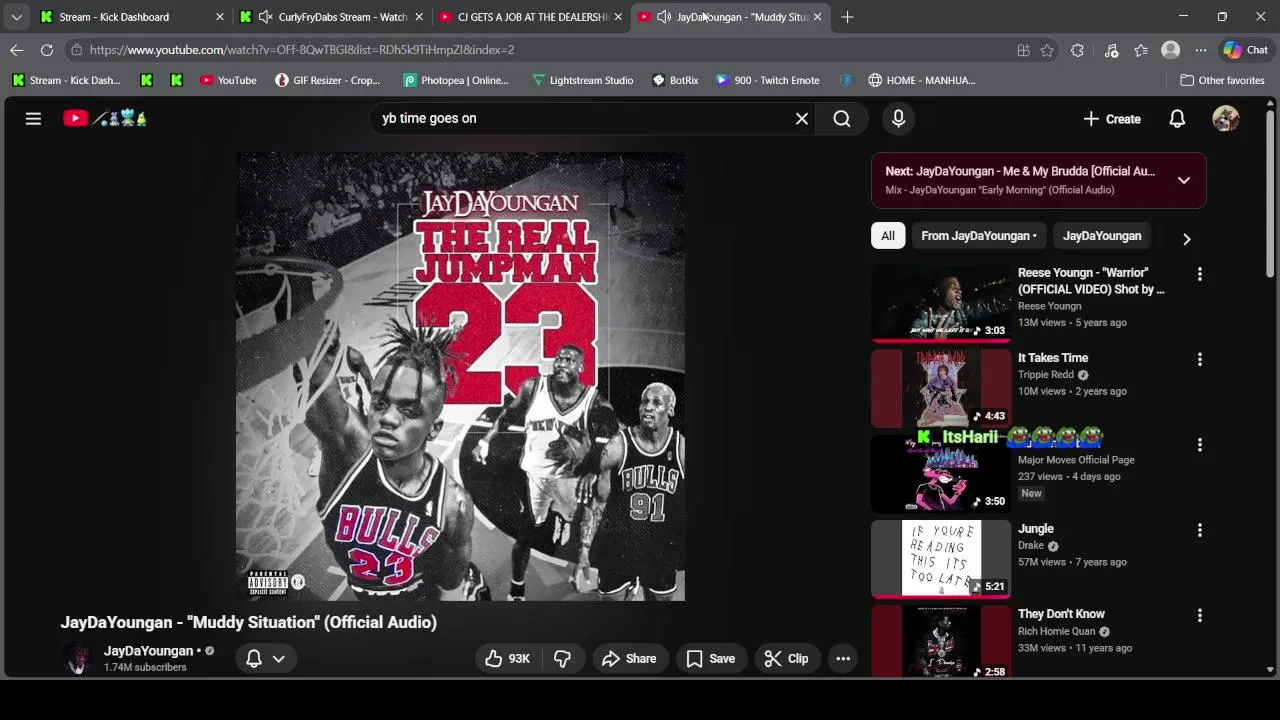The image size is (1280, 720).
Task: Show more filter chips with the arrow
Action: (x=1186, y=239)
